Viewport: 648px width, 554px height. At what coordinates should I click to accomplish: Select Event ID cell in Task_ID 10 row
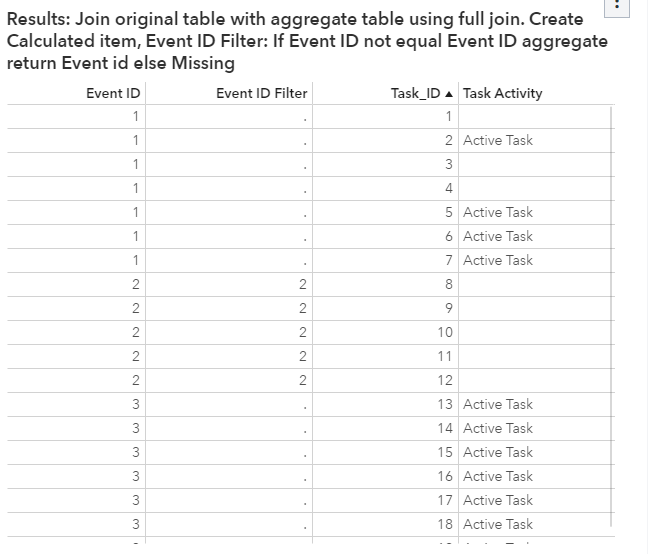point(135,333)
